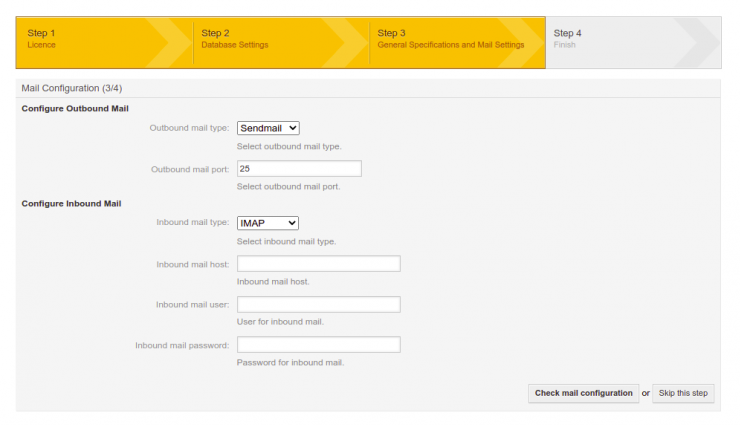
Task: Select the inbound mail password input
Action: 318,345
